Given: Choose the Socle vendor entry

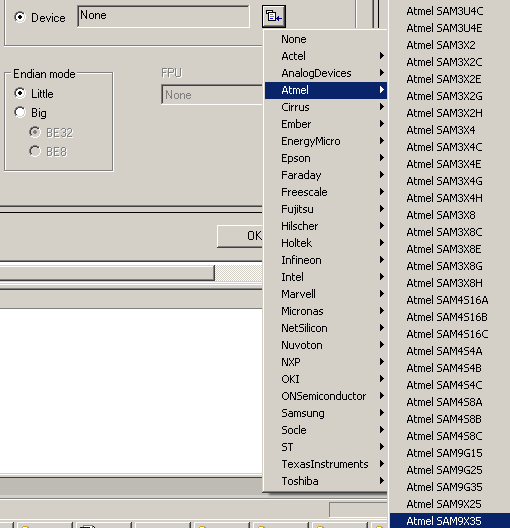Looking at the screenshot, I should click(x=326, y=430).
